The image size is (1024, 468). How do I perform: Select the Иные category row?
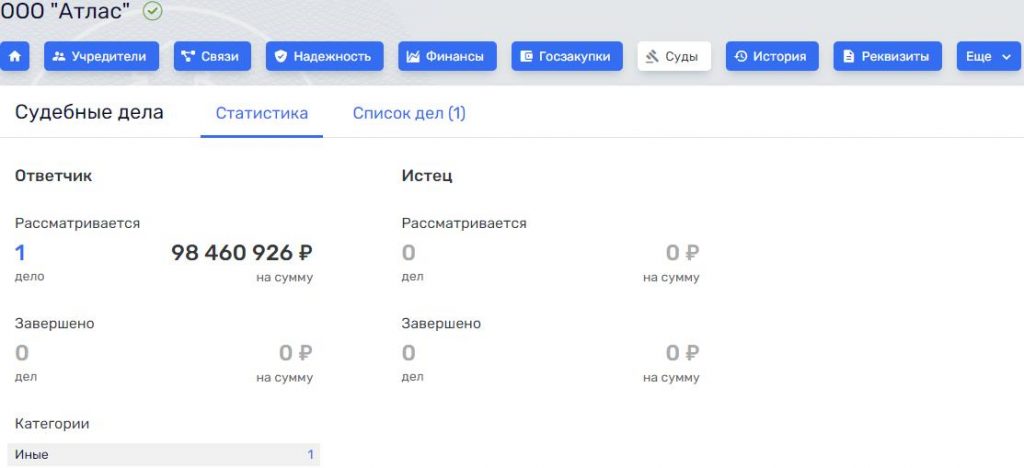(x=160, y=455)
